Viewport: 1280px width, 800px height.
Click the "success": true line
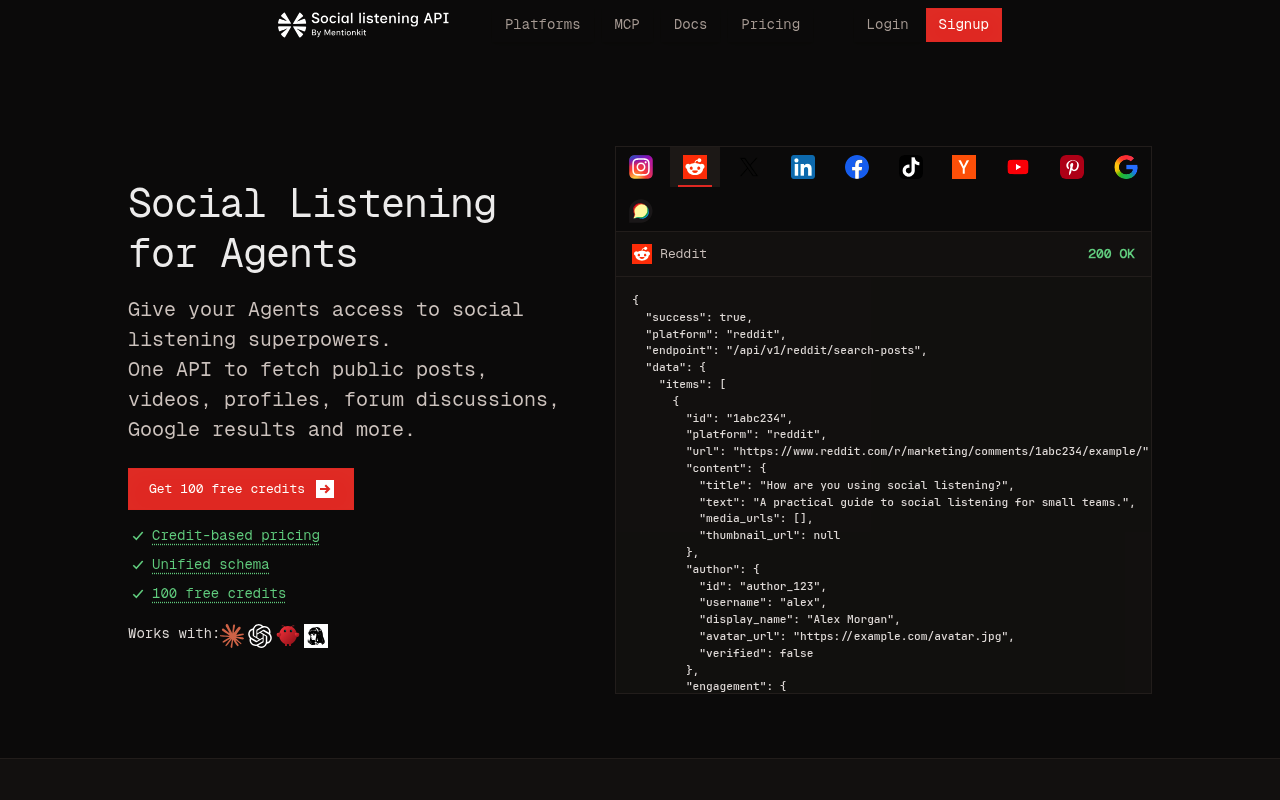699,317
